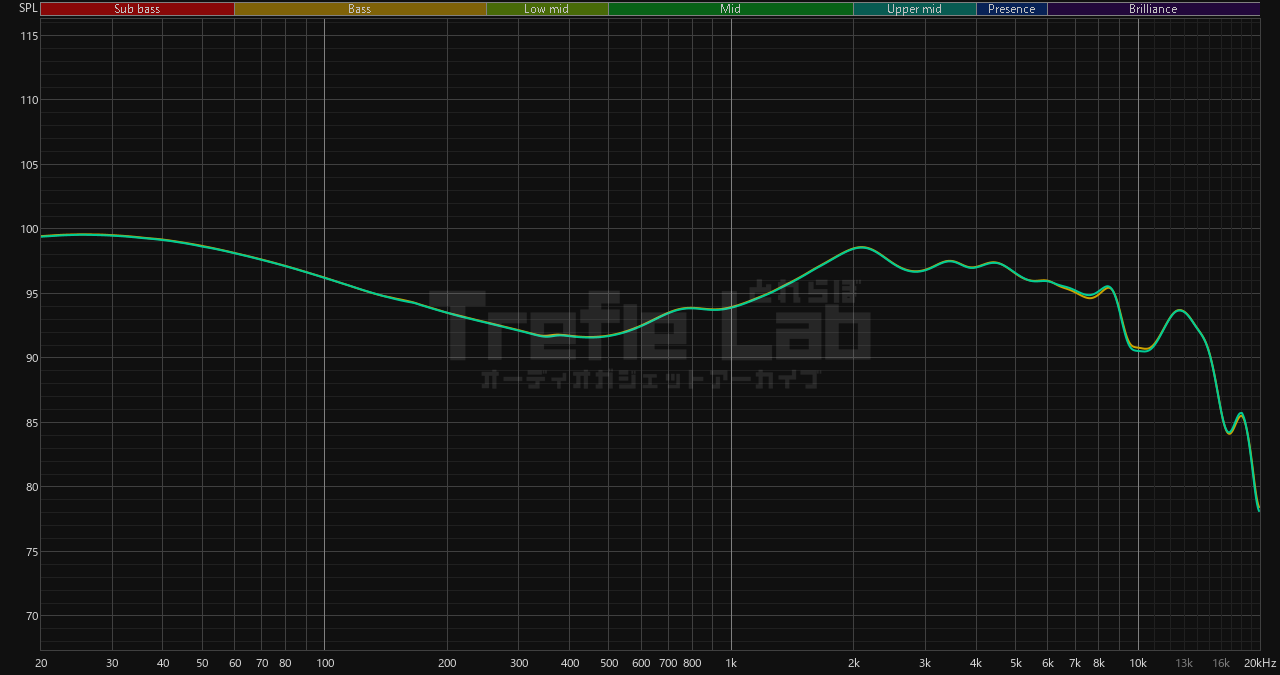This screenshot has height=675, width=1280.
Task: Click the curve peak near 2k
Action: (x=859, y=246)
